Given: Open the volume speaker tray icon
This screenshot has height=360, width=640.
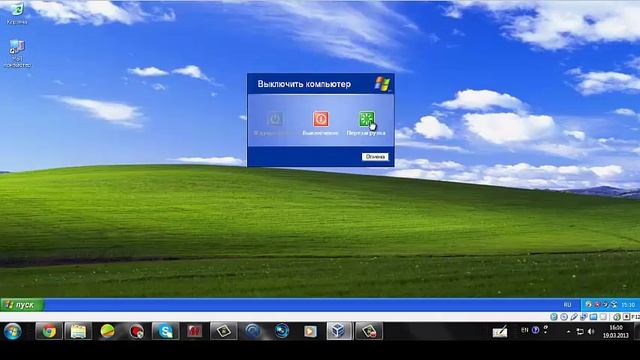Looking at the screenshot, I should pyautogui.click(x=591, y=332).
